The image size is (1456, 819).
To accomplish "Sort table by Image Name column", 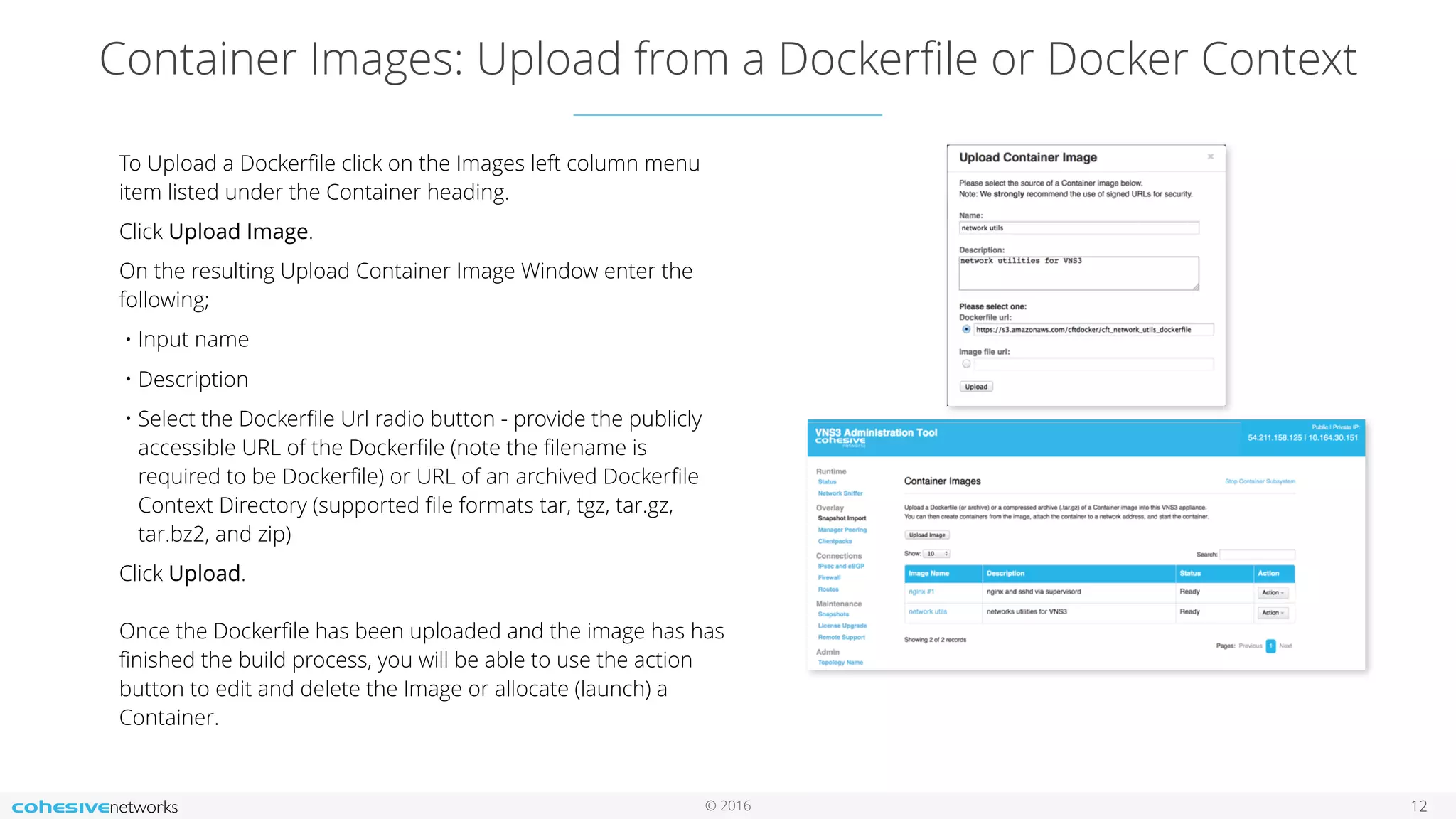I will pos(943,574).
